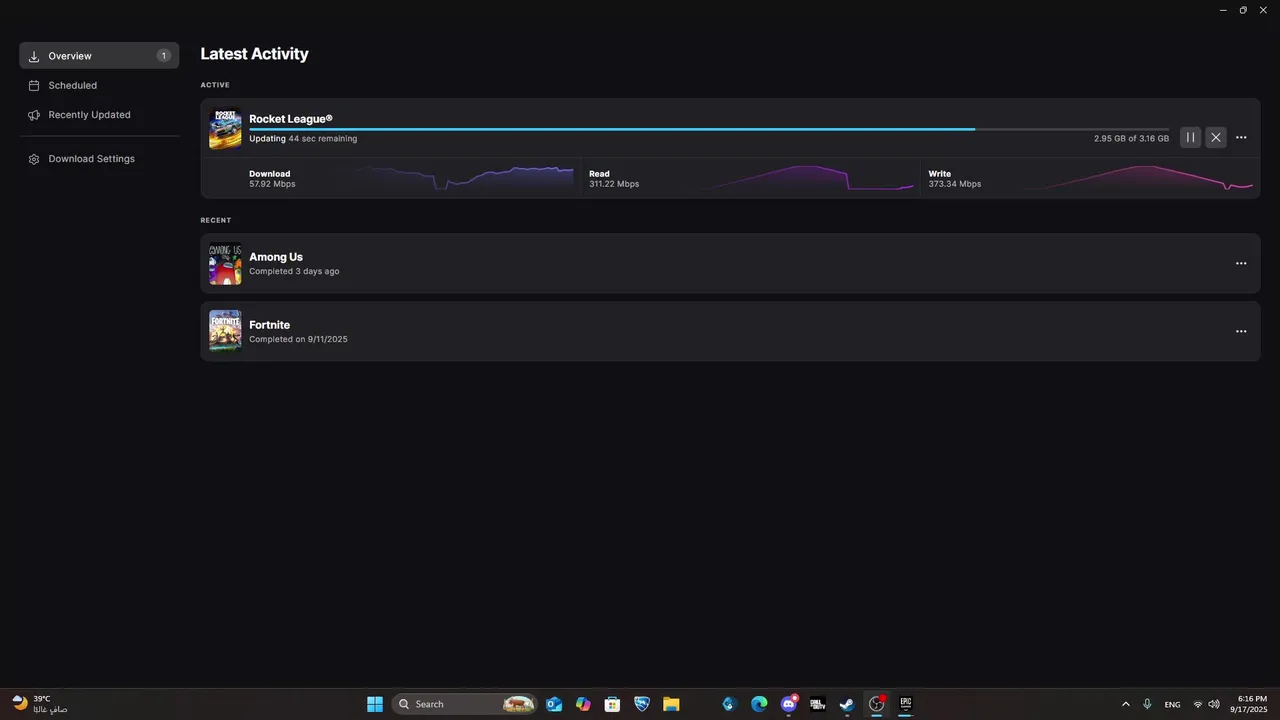
Task: Click the Write speed graph
Action: (1140, 178)
